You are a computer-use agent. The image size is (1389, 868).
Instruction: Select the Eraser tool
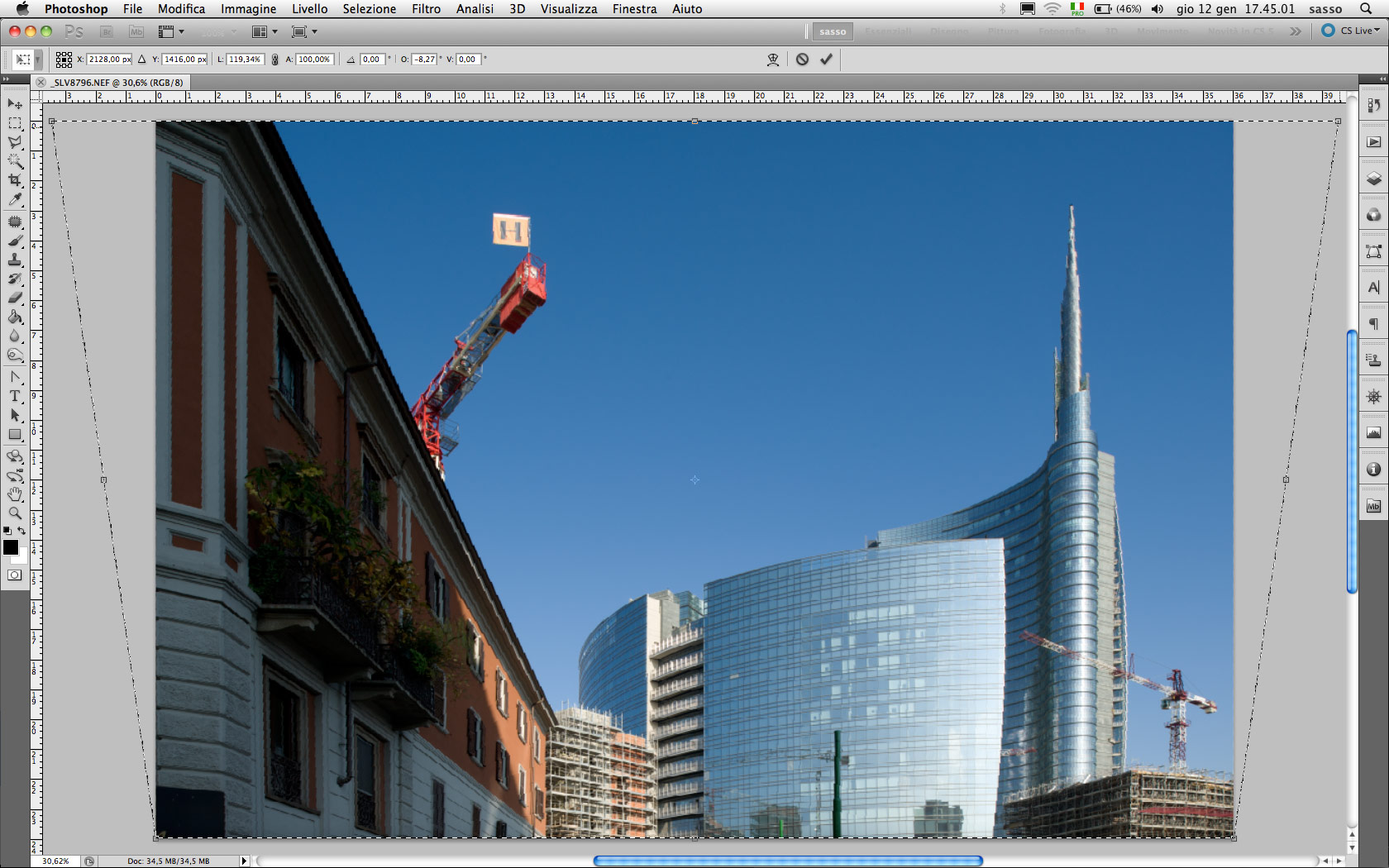click(15, 298)
